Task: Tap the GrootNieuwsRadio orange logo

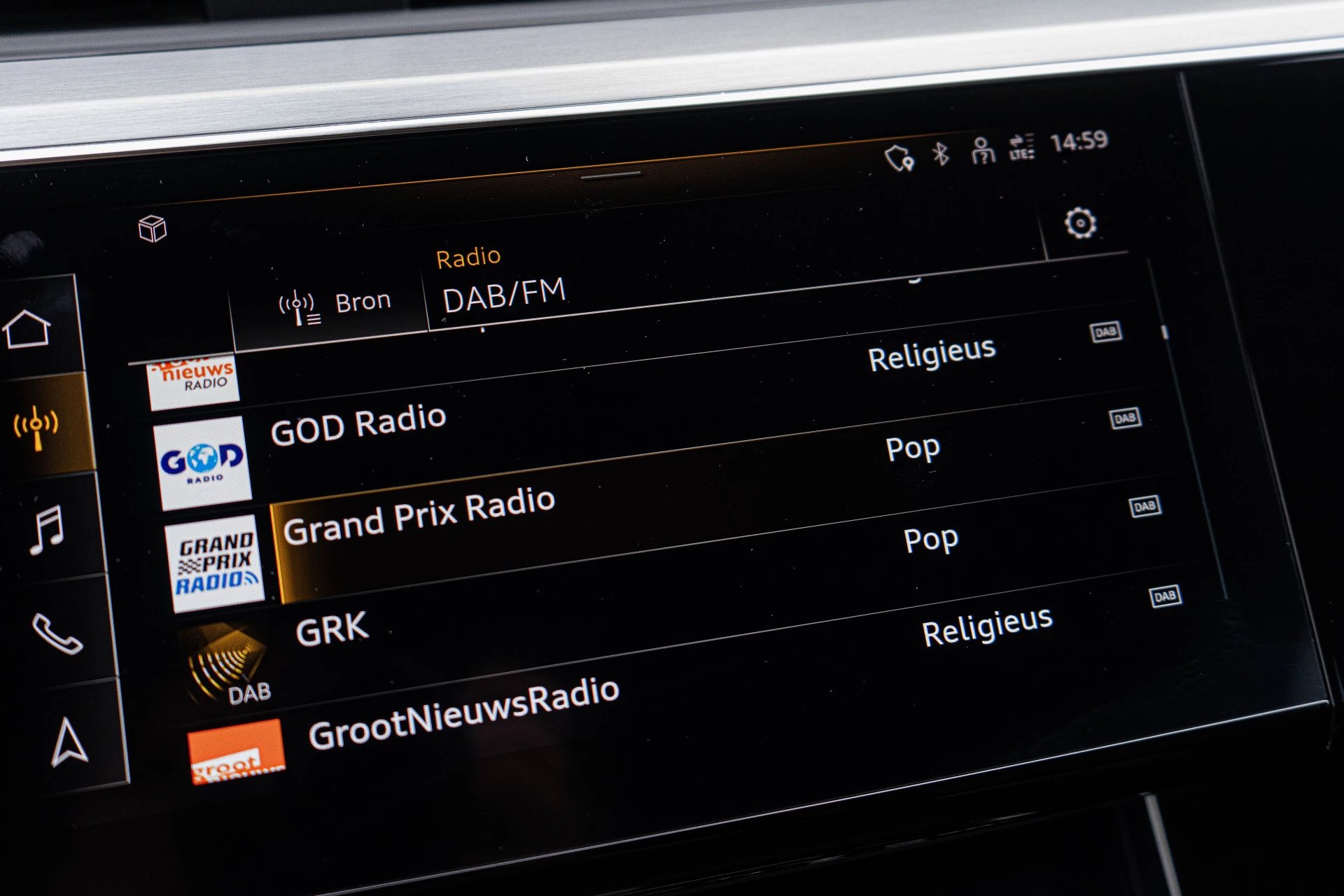Action: point(237,751)
